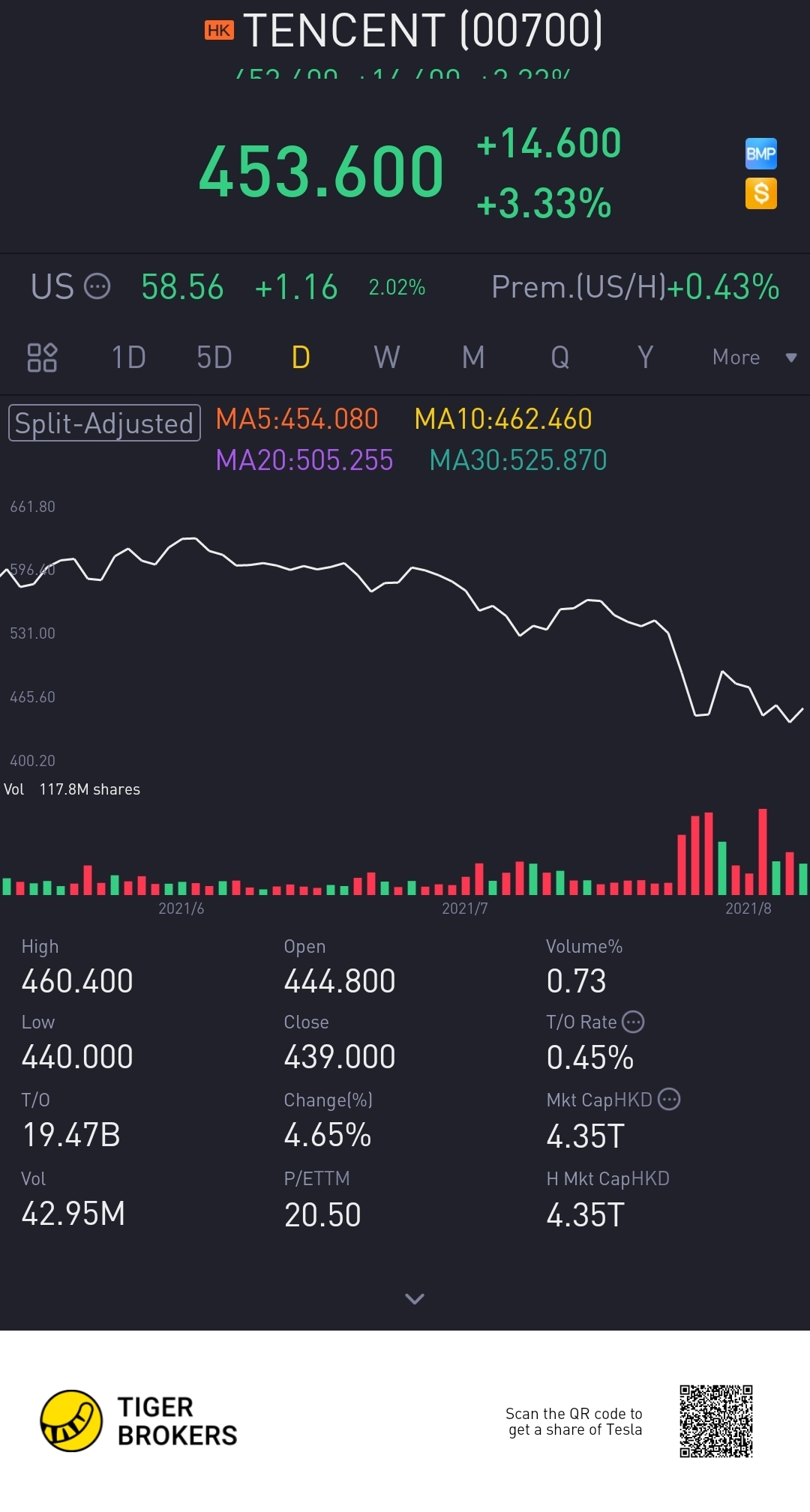Viewport: 810px width, 1512px height.
Task: Tap the info circle next to US
Action: coord(97,286)
